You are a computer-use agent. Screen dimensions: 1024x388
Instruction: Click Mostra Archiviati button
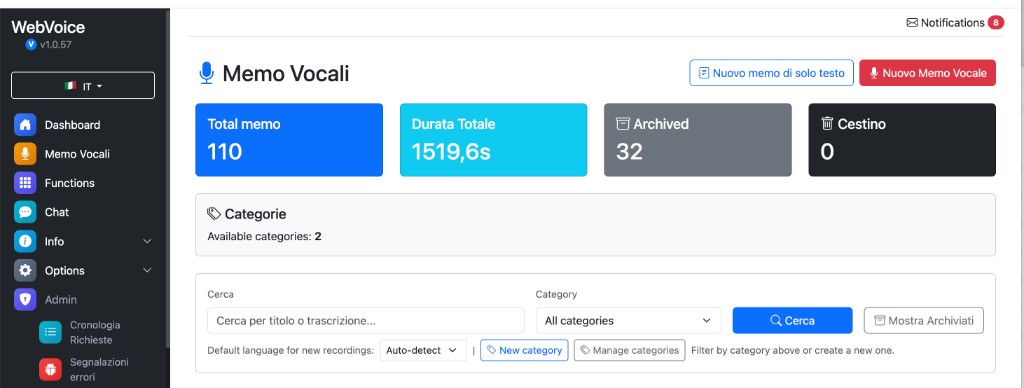tap(923, 321)
